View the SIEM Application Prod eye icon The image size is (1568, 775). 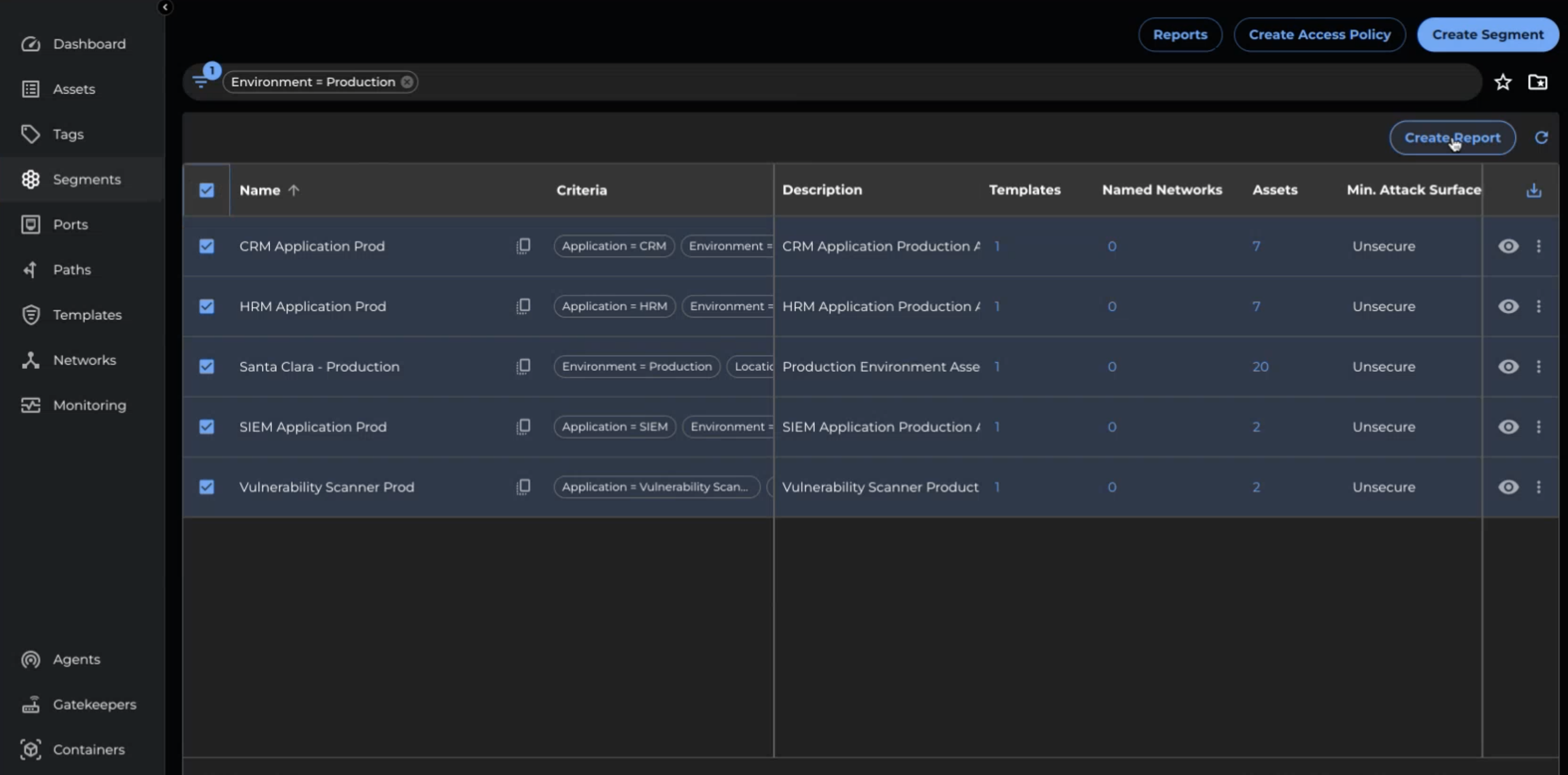1508,427
